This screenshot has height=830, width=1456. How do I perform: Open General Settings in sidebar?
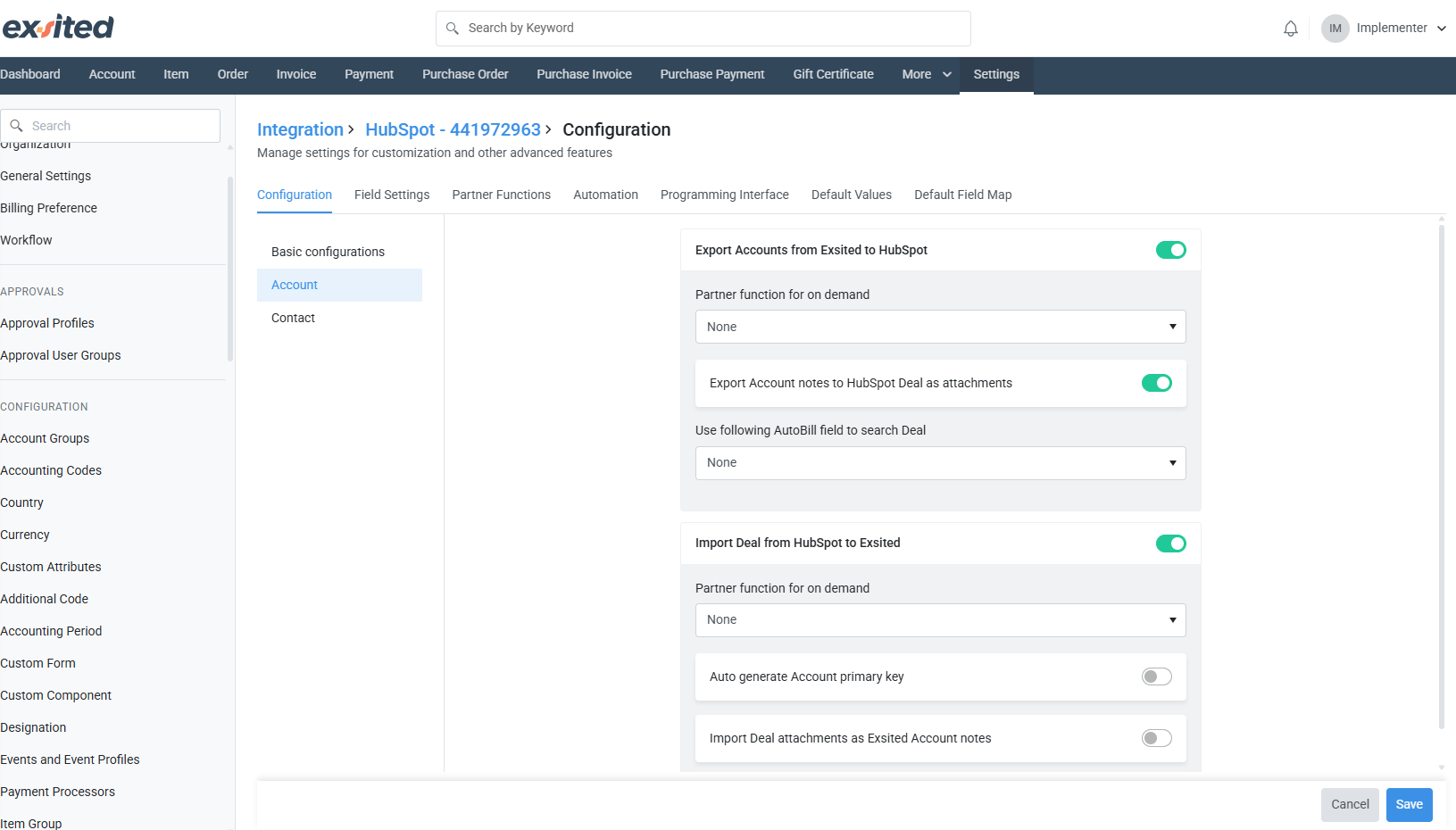tap(46, 176)
